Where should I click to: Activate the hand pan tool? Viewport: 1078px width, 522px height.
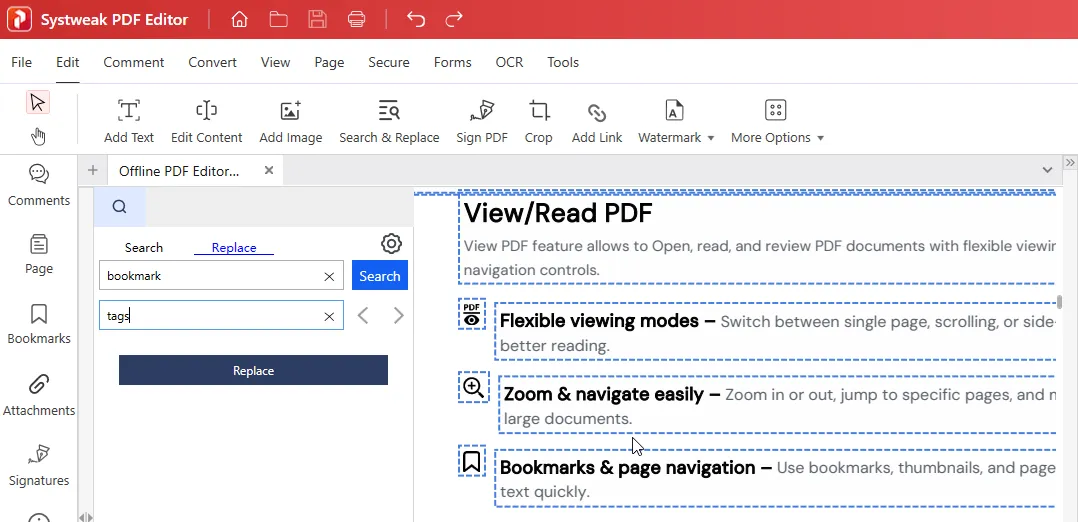38,136
